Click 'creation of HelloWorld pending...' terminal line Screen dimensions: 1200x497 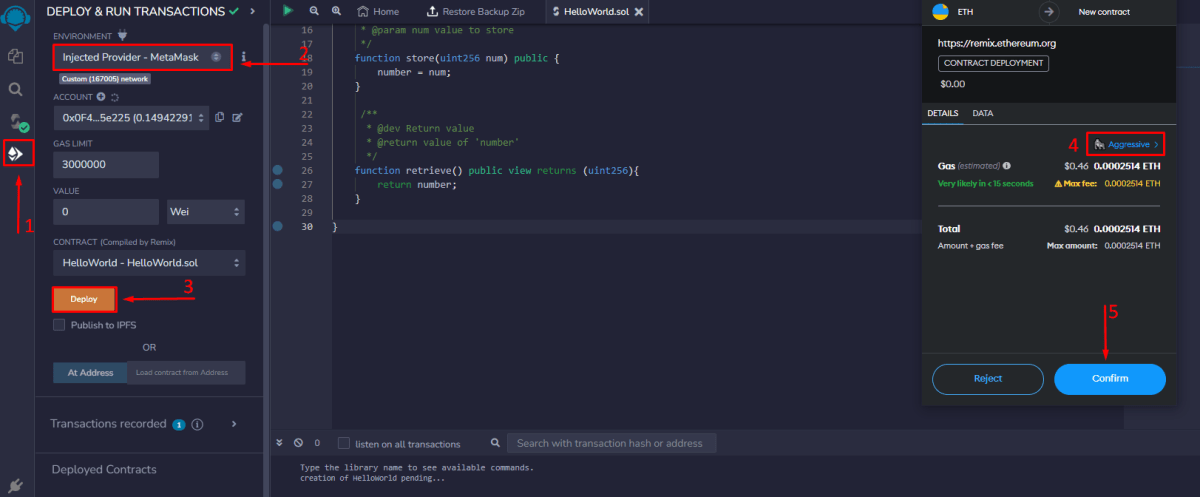tap(373, 478)
